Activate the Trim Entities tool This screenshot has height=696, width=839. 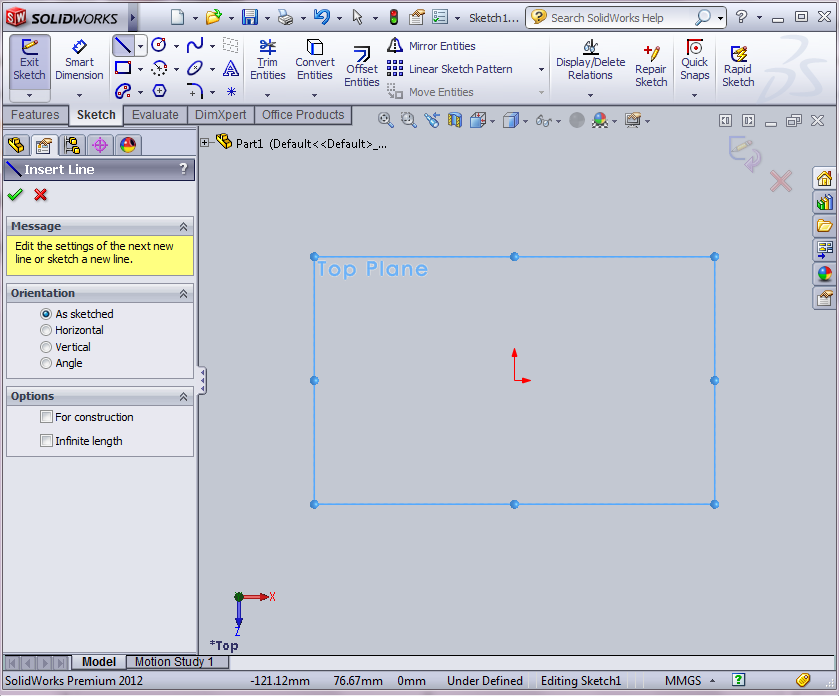point(267,60)
